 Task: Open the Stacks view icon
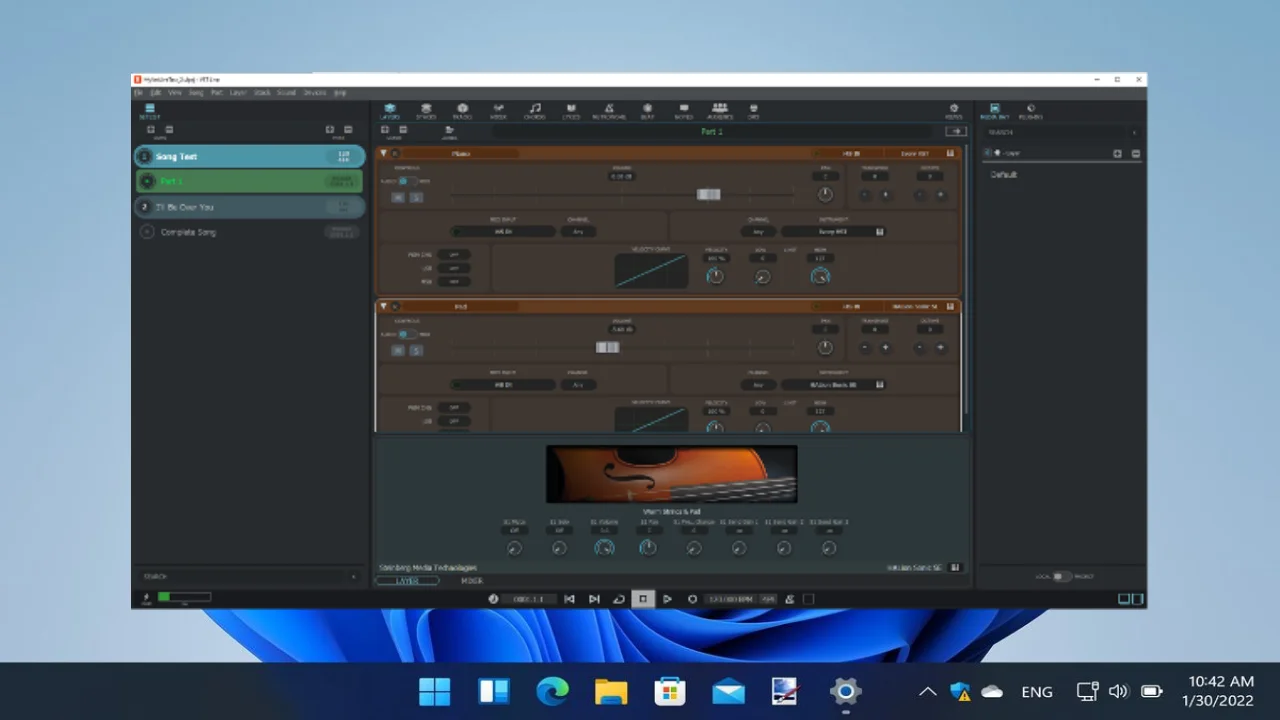(x=426, y=110)
